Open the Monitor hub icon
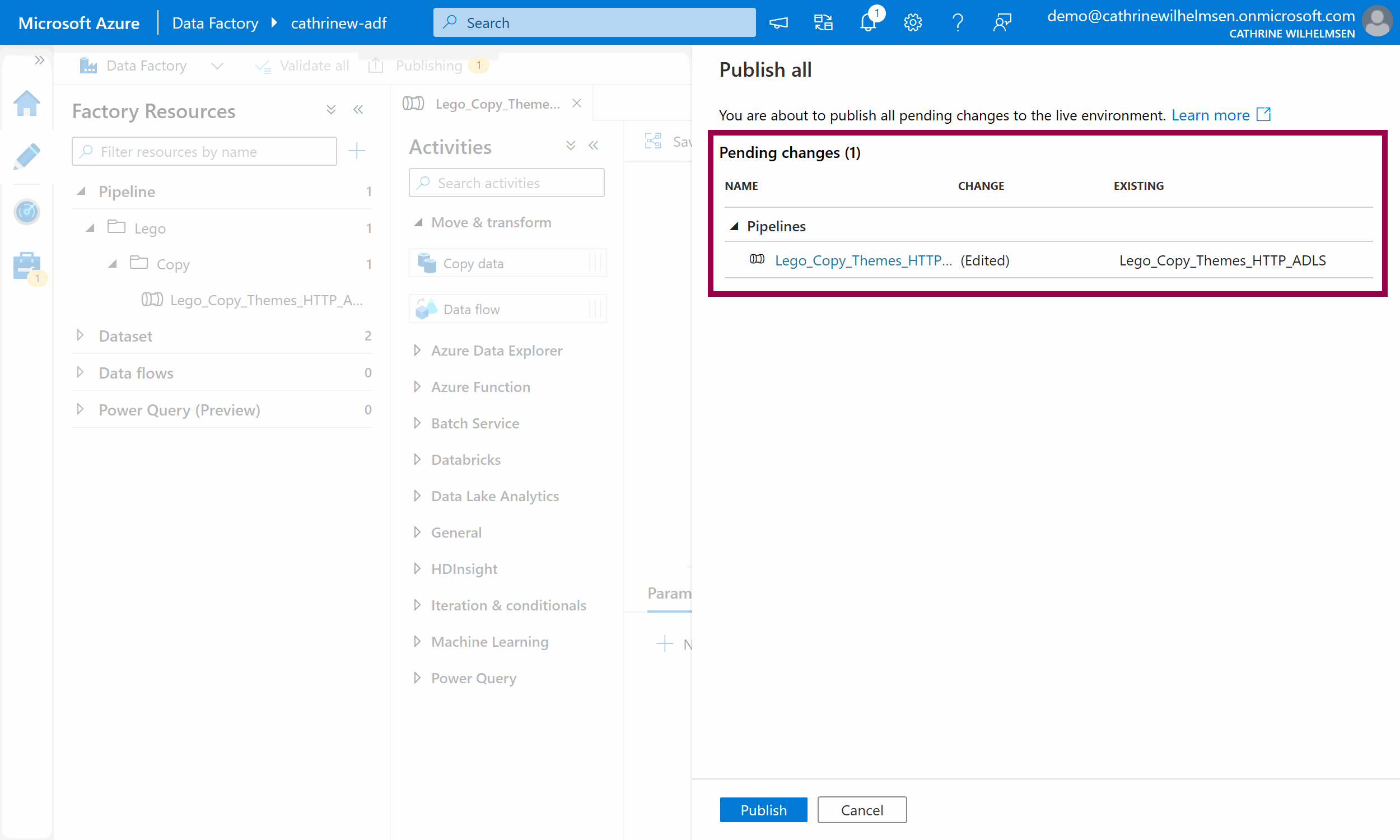Viewport: 1400px width, 840px height. 26,212
